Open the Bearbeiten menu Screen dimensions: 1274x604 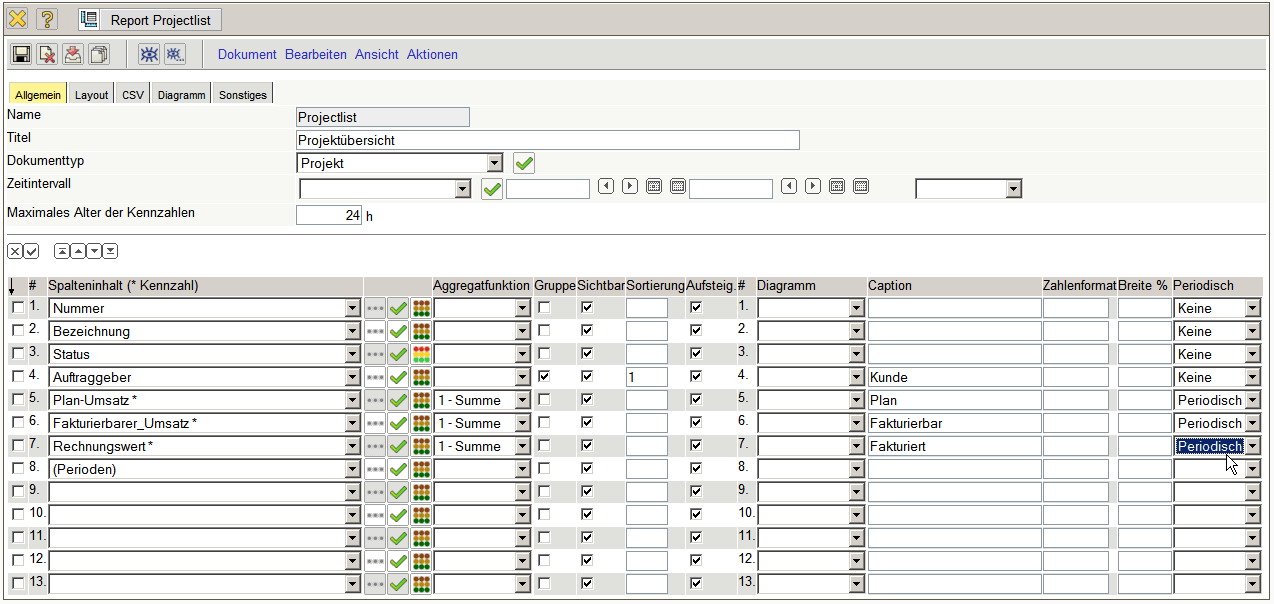coord(316,55)
